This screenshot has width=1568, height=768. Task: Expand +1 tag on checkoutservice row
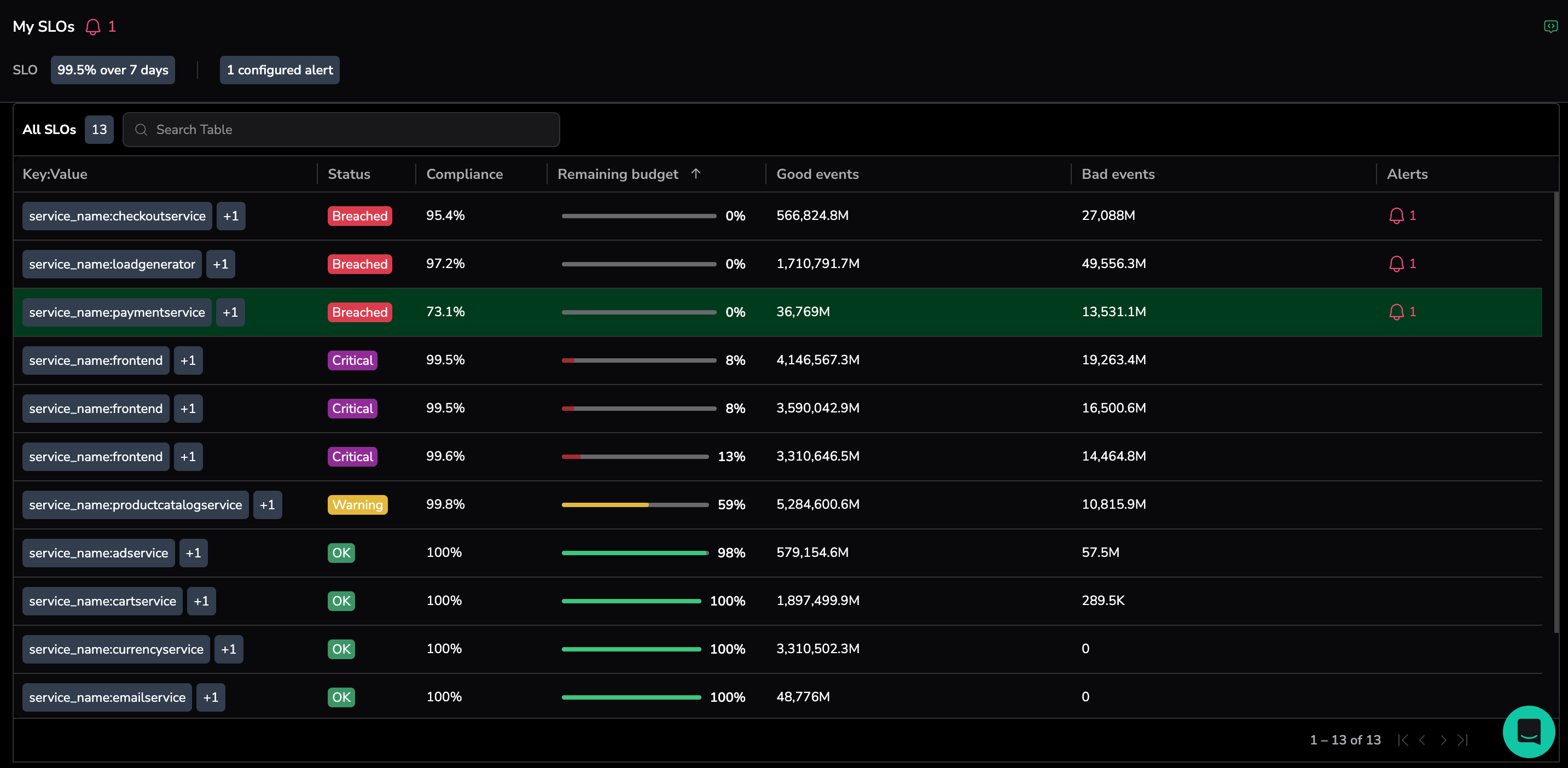pyautogui.click(x=231, y=216)
